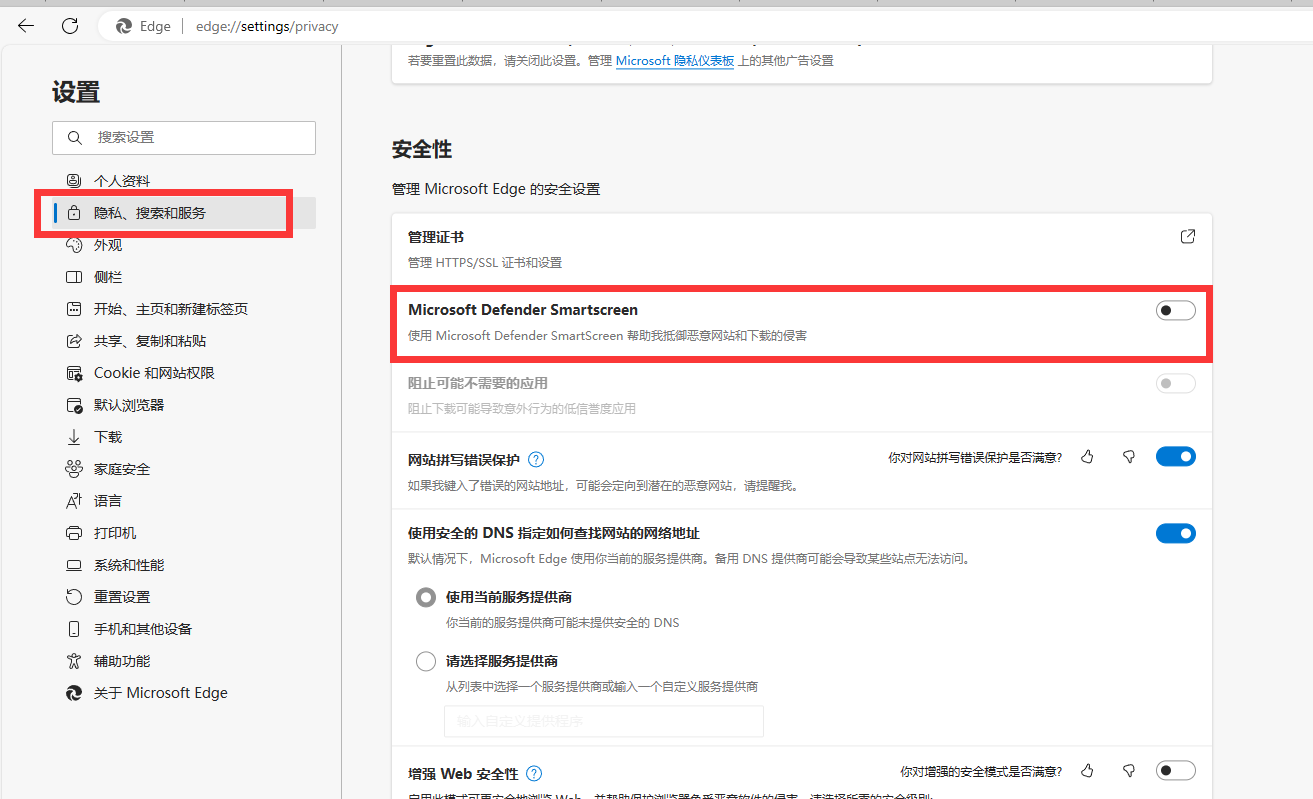This screenshot has width=1313, height=799.
Task: Click text 管理 Microsoft Edge 的安全设置
Action: (496, 189)
